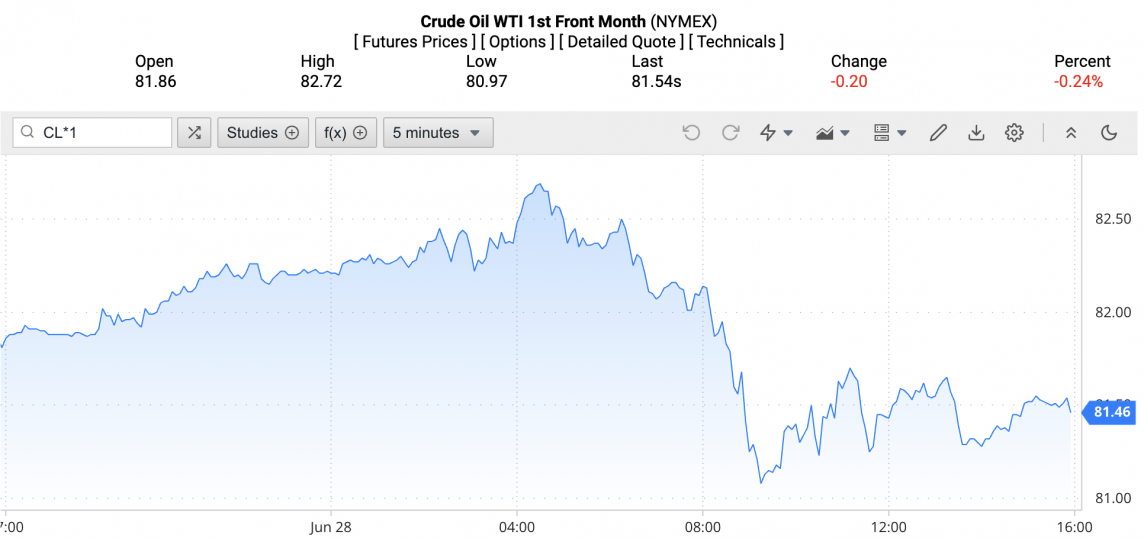Image resolution: width=1144 pixels, height=538 pixels.
Task: Open the lightning events dropdown
Action: [x=776, y=133]
